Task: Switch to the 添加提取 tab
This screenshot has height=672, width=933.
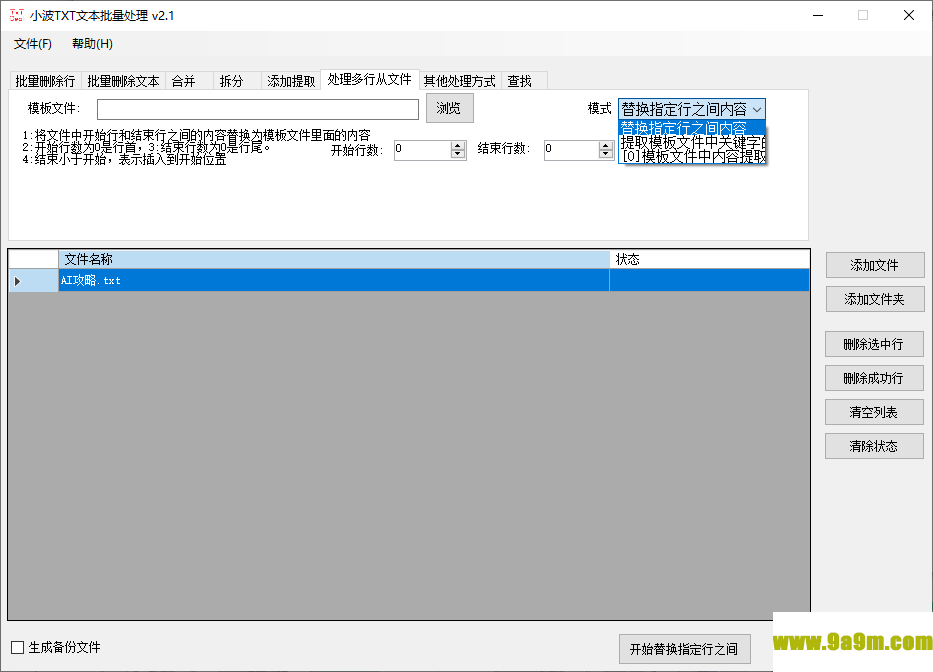Action: point(291,81)
